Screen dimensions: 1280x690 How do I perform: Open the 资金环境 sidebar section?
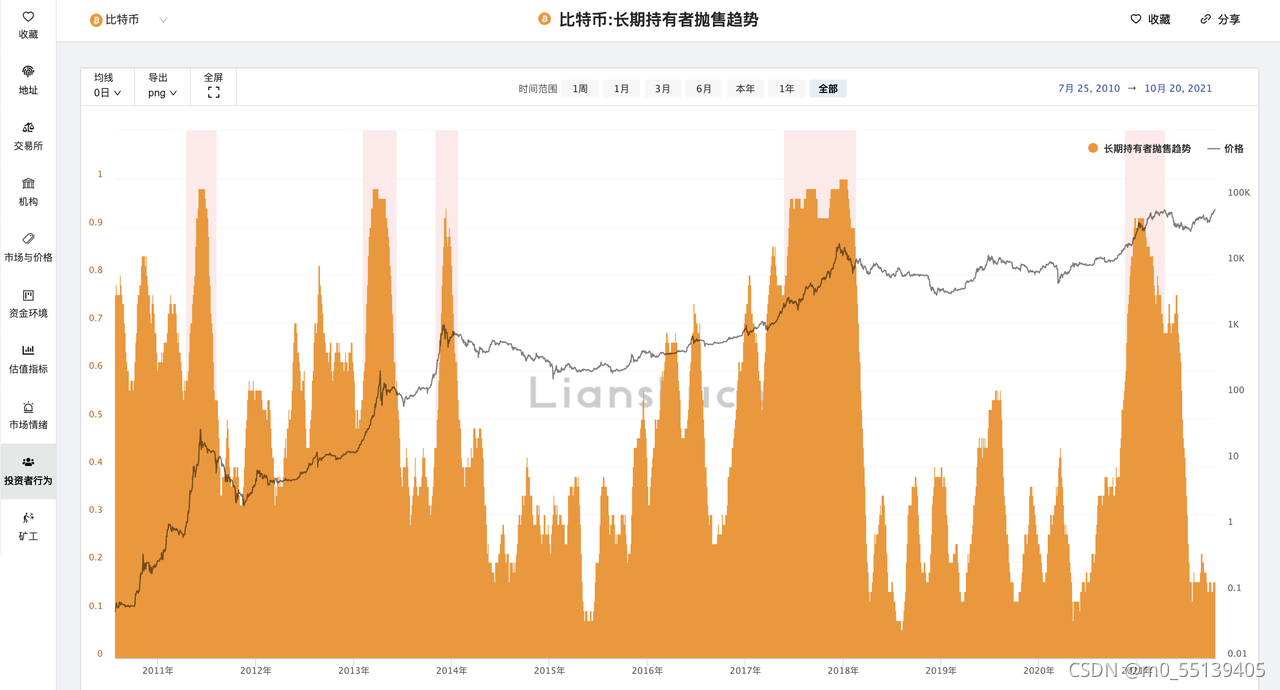click(28, 303)
